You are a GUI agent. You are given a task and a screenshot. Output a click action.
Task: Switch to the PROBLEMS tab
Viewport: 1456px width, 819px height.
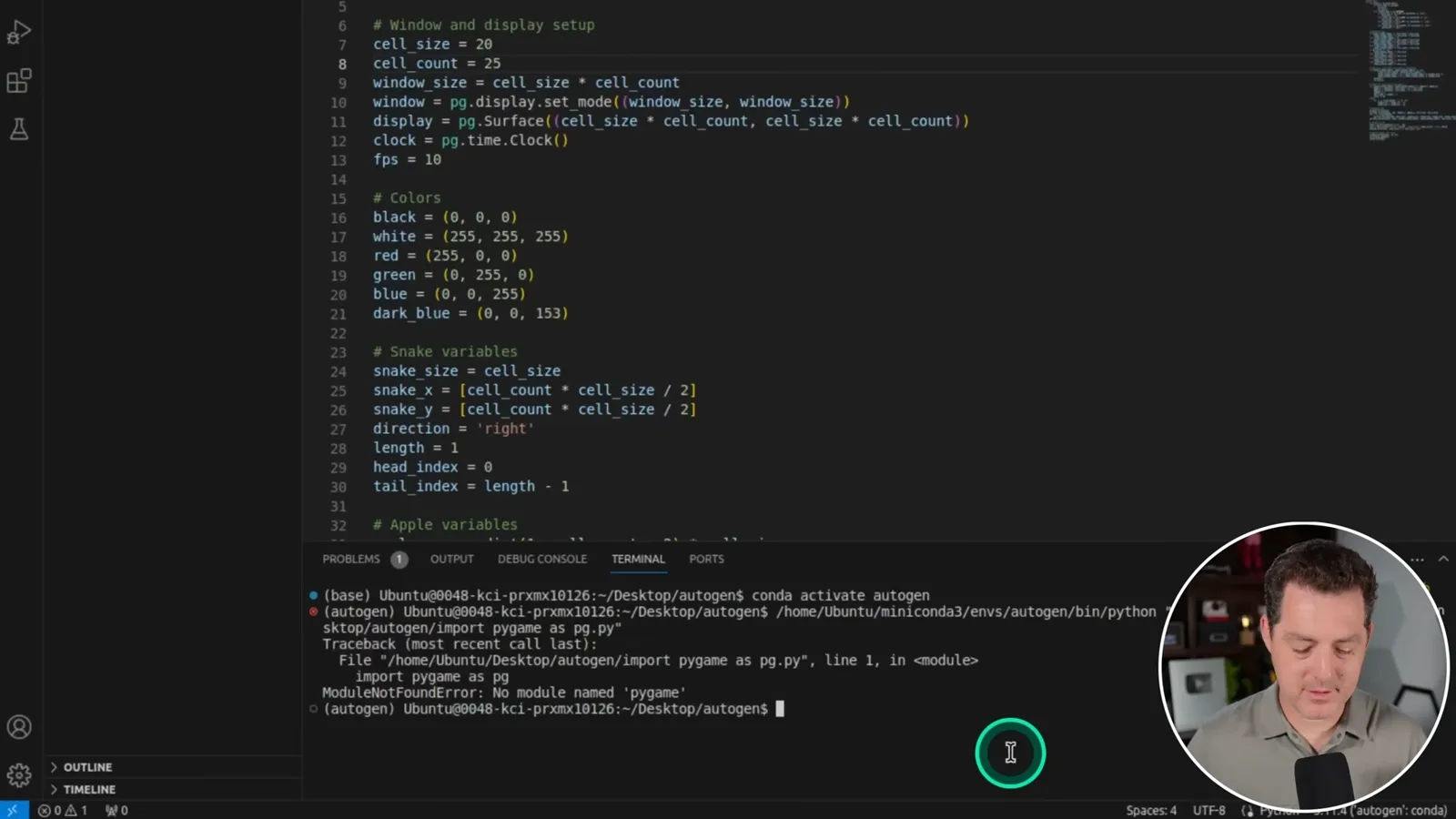pos(351,559)
